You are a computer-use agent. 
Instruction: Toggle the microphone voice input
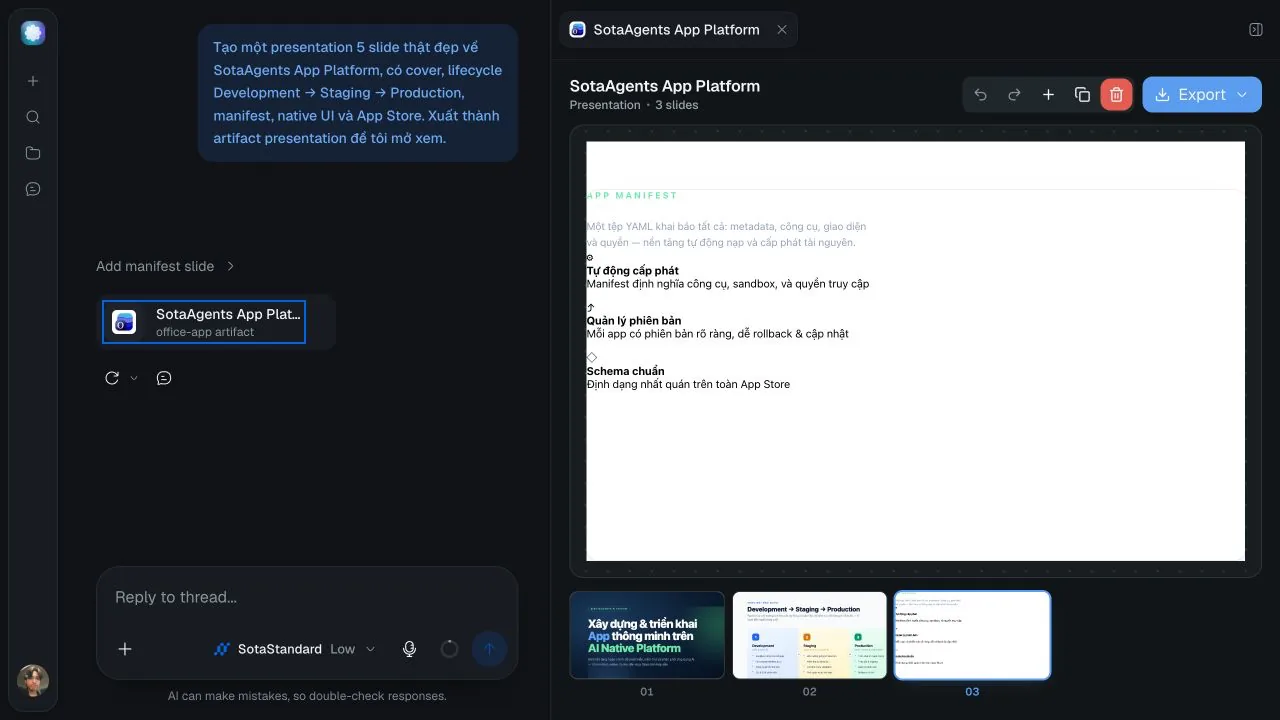(409, 649)
